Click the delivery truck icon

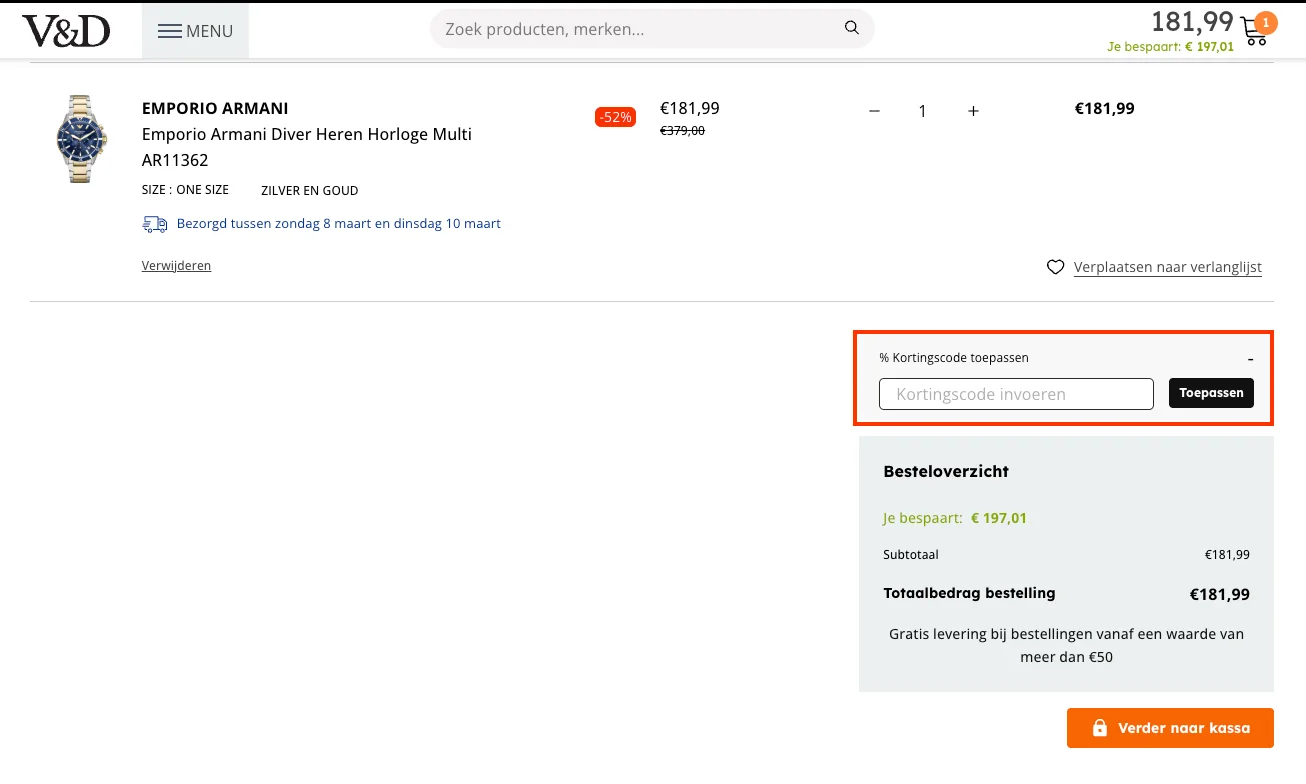click(x=155, y=224)
